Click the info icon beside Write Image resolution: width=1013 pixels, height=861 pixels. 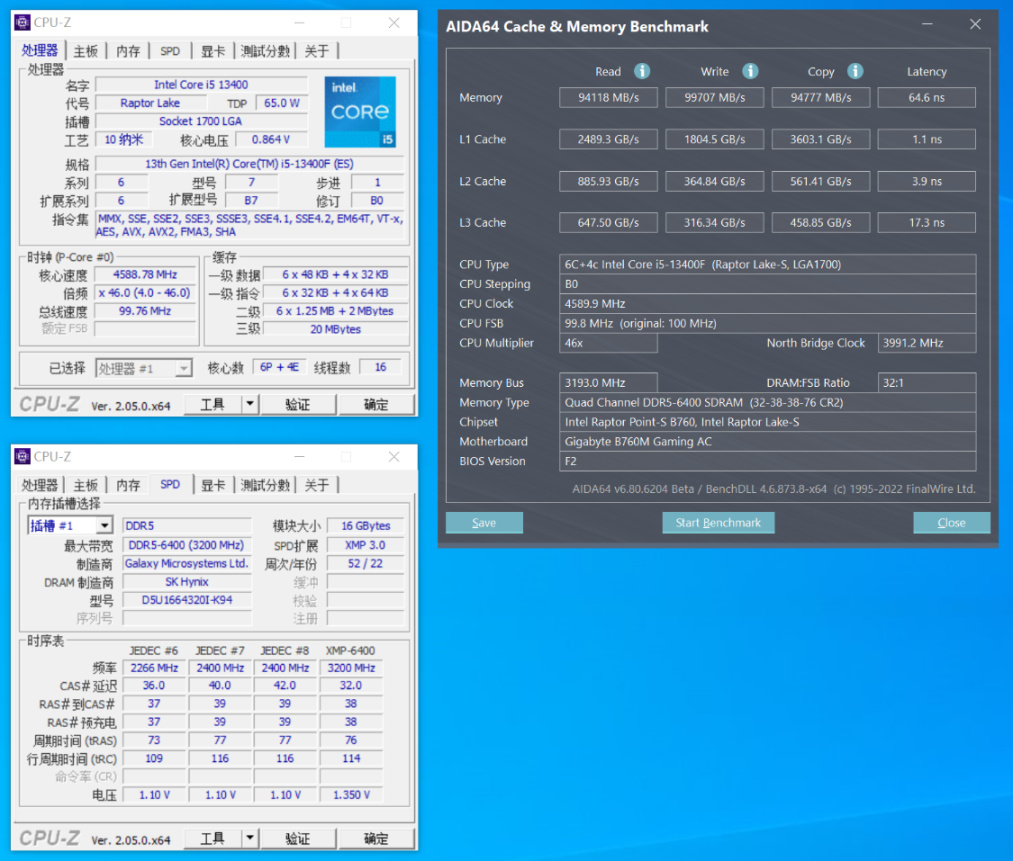click(x=750, y=71)
